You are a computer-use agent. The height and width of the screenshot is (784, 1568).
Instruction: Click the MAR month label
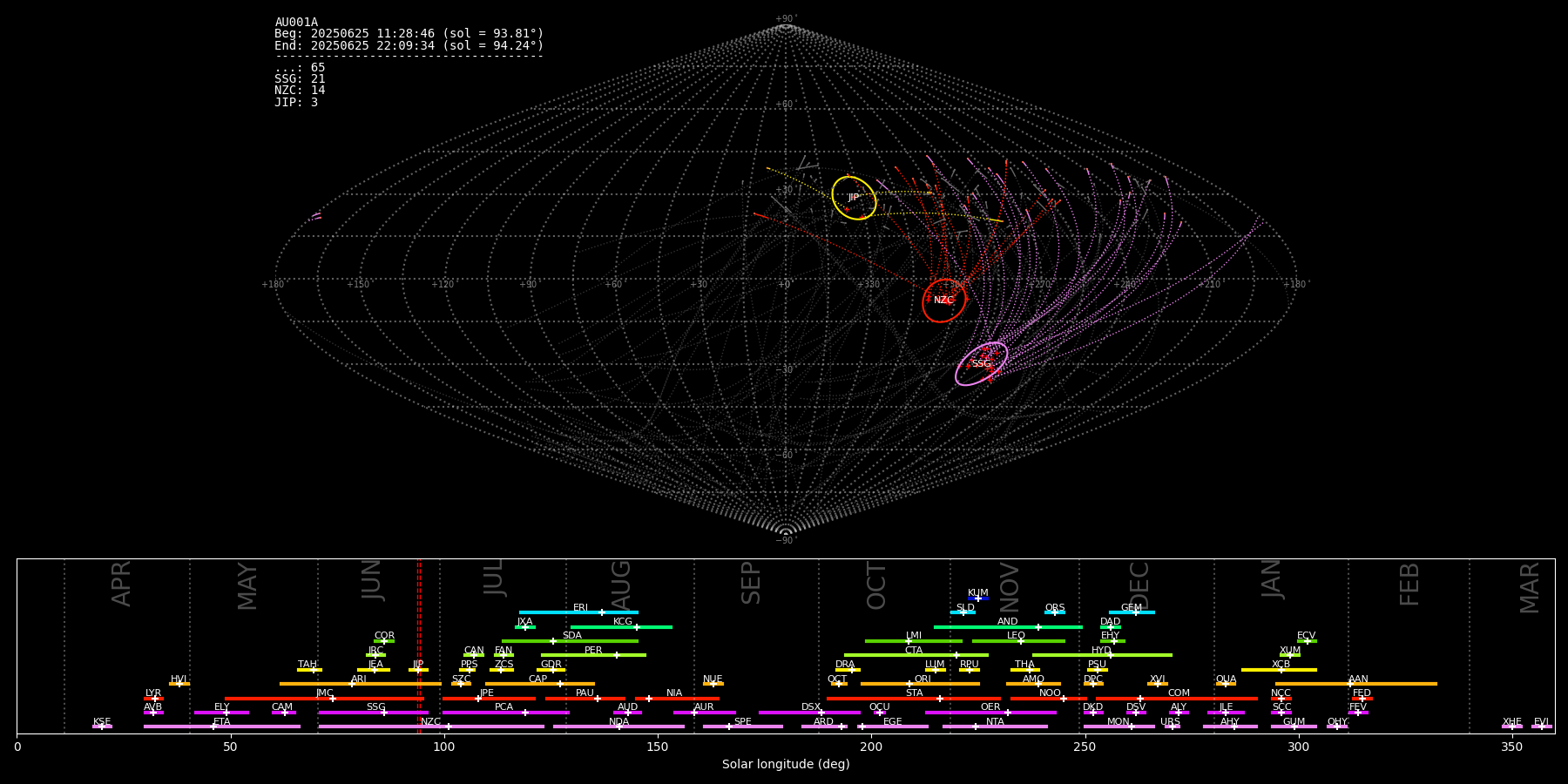tap(1530, 588)
